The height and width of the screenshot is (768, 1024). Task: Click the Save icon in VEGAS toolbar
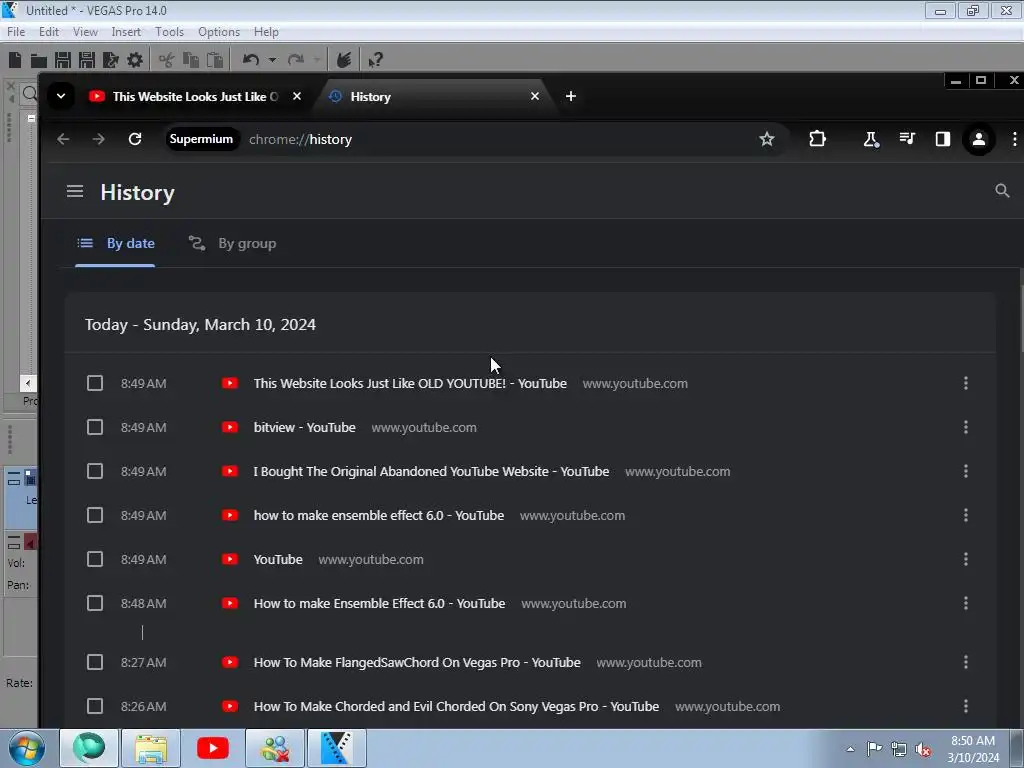coord(63,60)
